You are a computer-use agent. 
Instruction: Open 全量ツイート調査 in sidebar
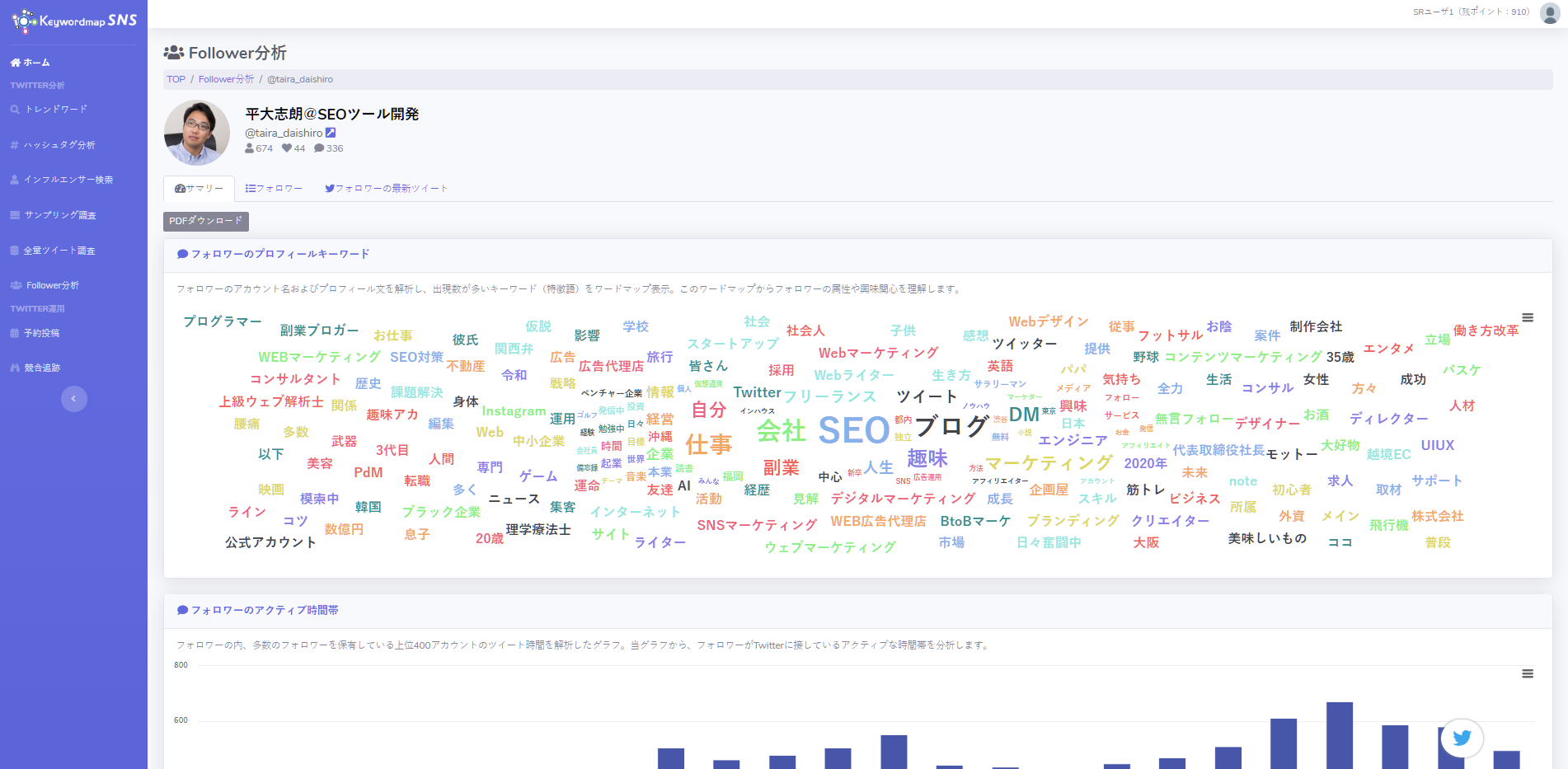click(59, 251)
